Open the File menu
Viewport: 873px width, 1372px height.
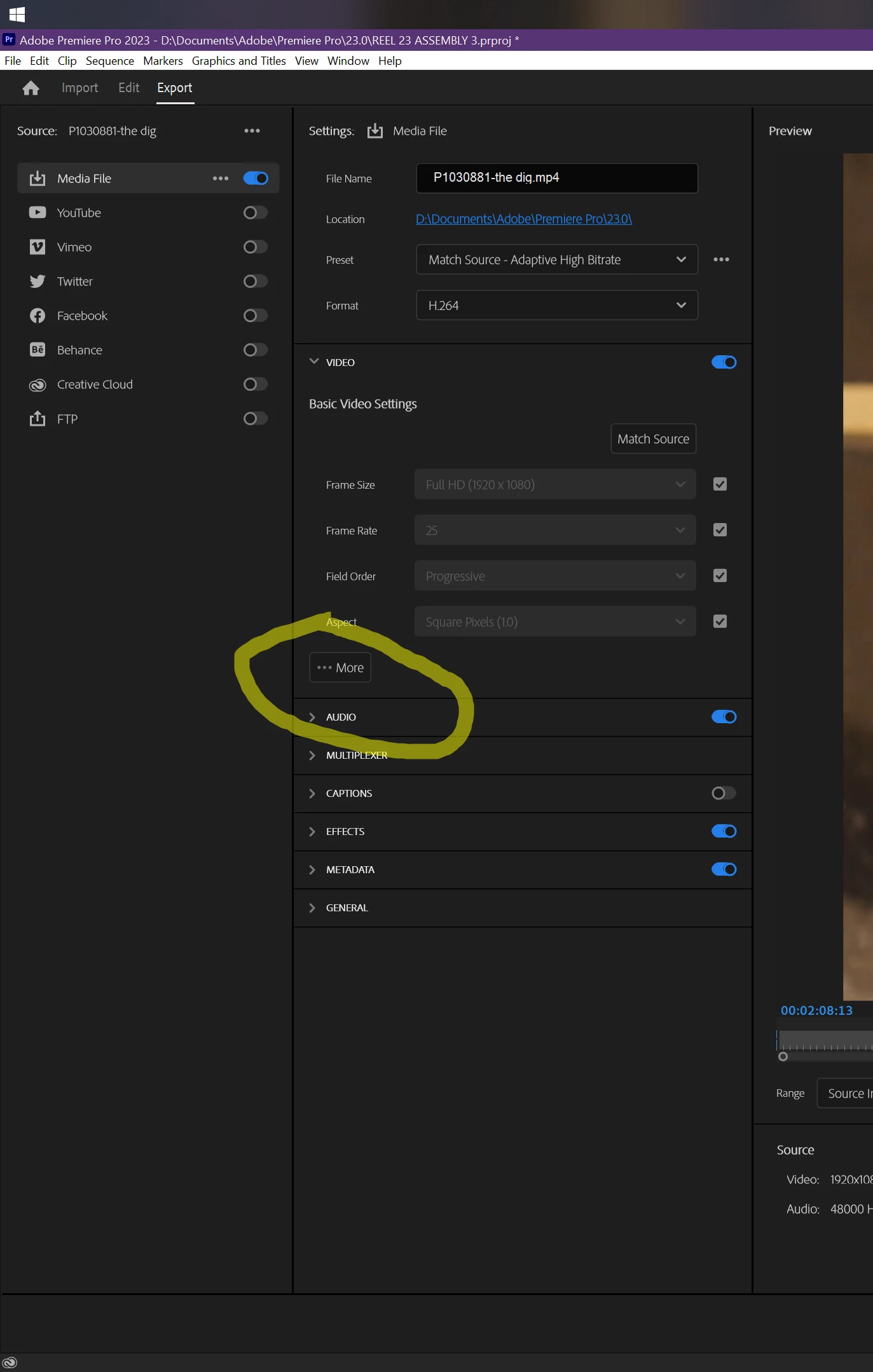pos(13,61)
